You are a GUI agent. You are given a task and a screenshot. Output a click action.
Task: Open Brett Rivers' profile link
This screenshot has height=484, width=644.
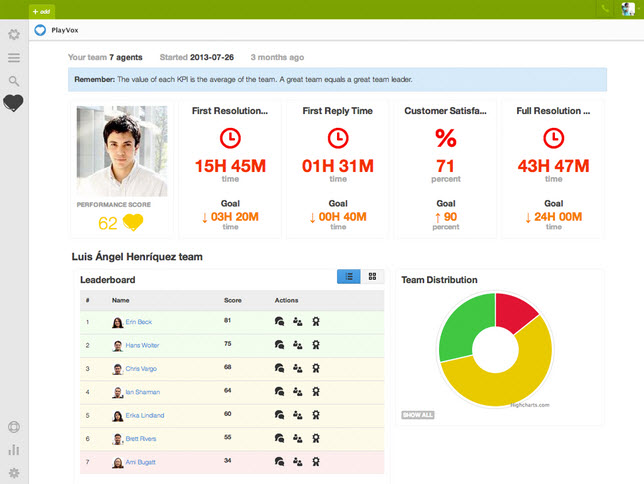(140, 438)
